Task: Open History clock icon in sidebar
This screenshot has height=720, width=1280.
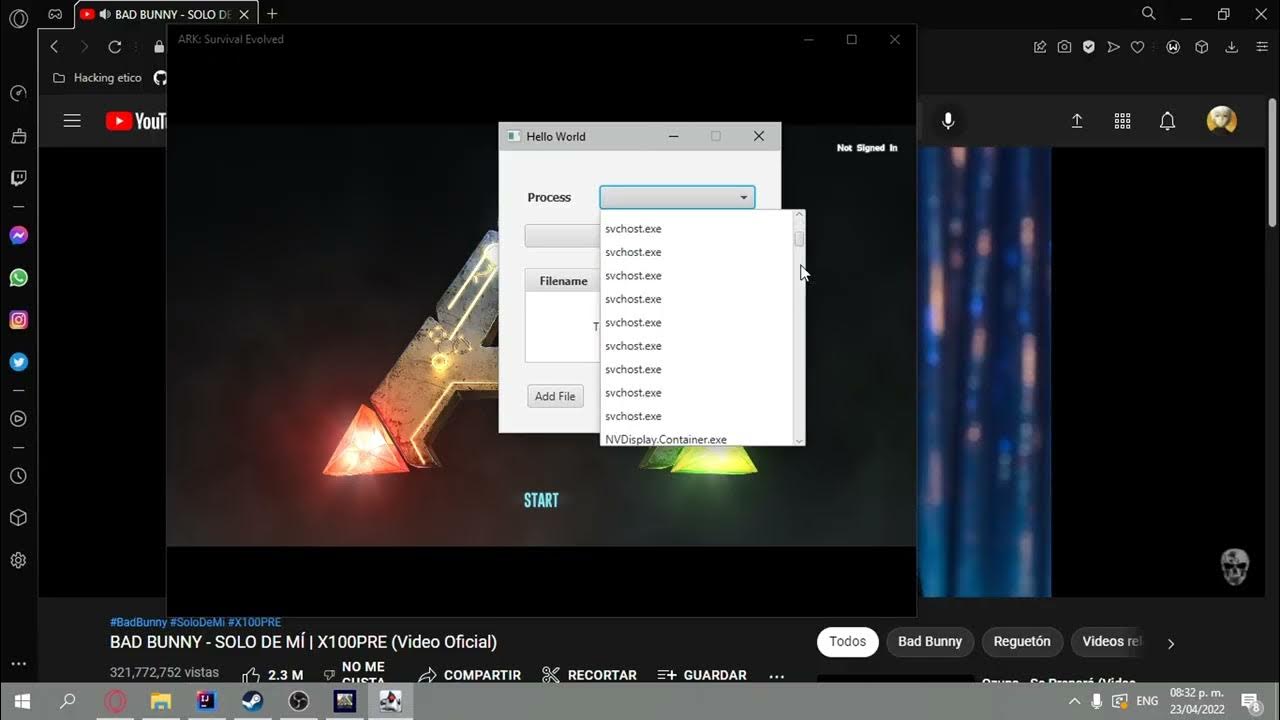Action: 18,476
